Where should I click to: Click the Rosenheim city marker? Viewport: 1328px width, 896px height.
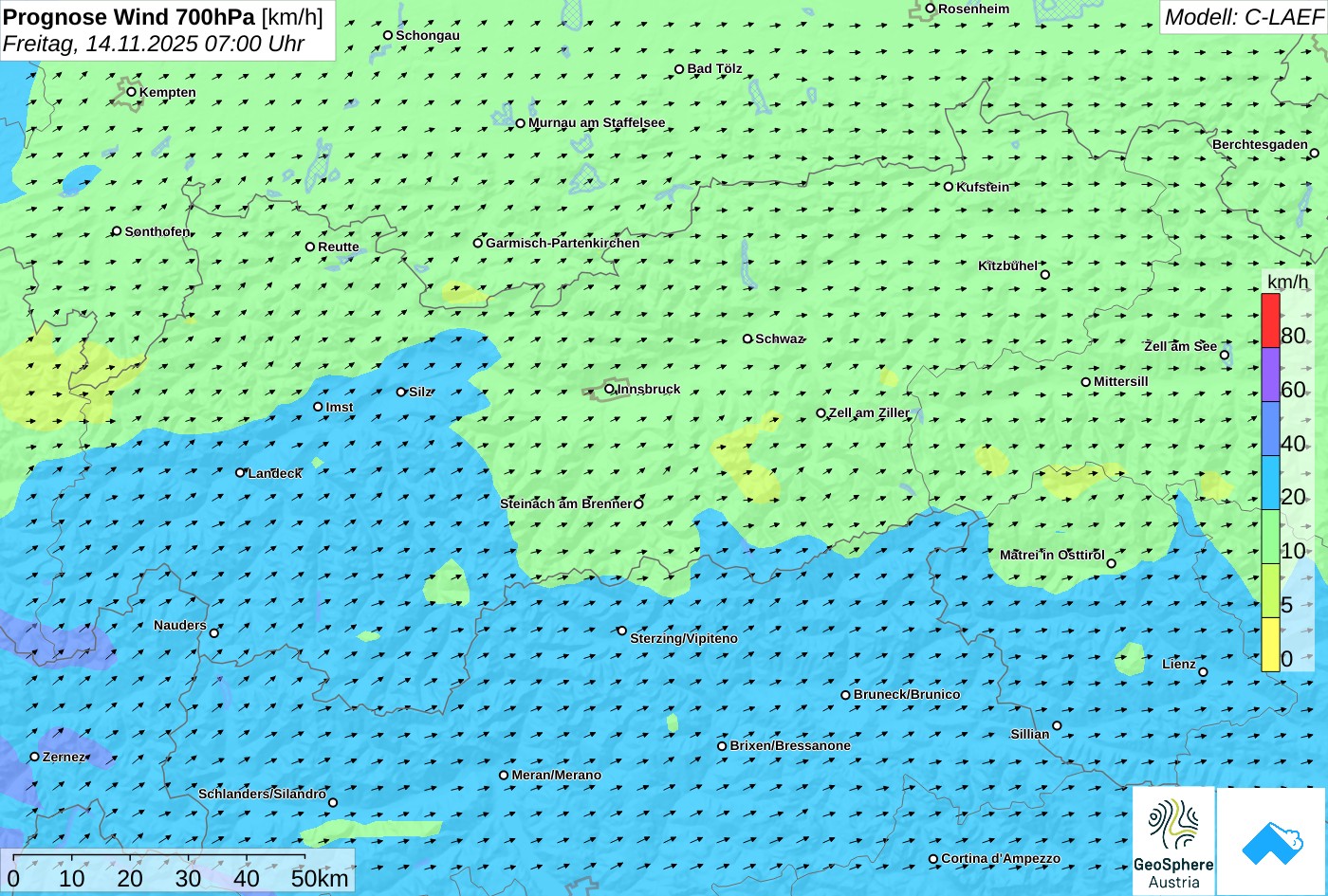(x=930, y=9)
